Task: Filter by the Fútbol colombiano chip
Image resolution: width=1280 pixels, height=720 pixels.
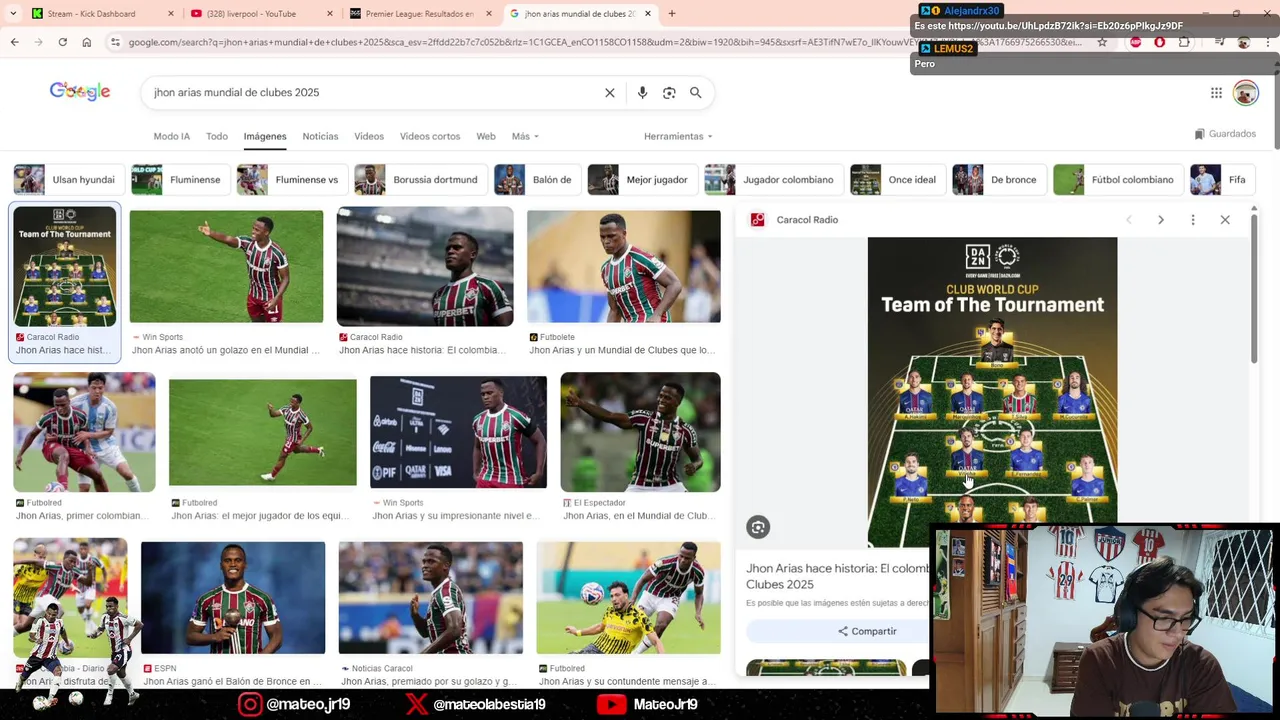Action: 1118,180
